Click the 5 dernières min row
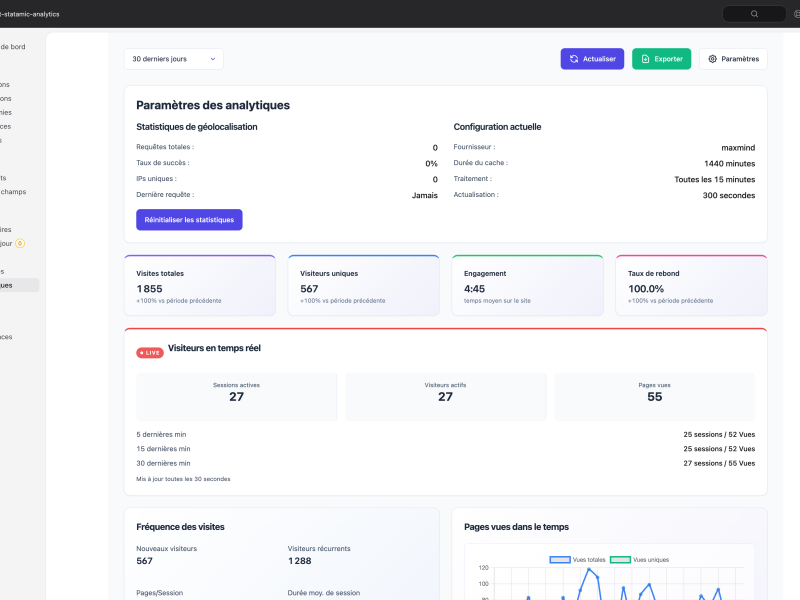The image size is (800, 600). click(x=445, y=434)
